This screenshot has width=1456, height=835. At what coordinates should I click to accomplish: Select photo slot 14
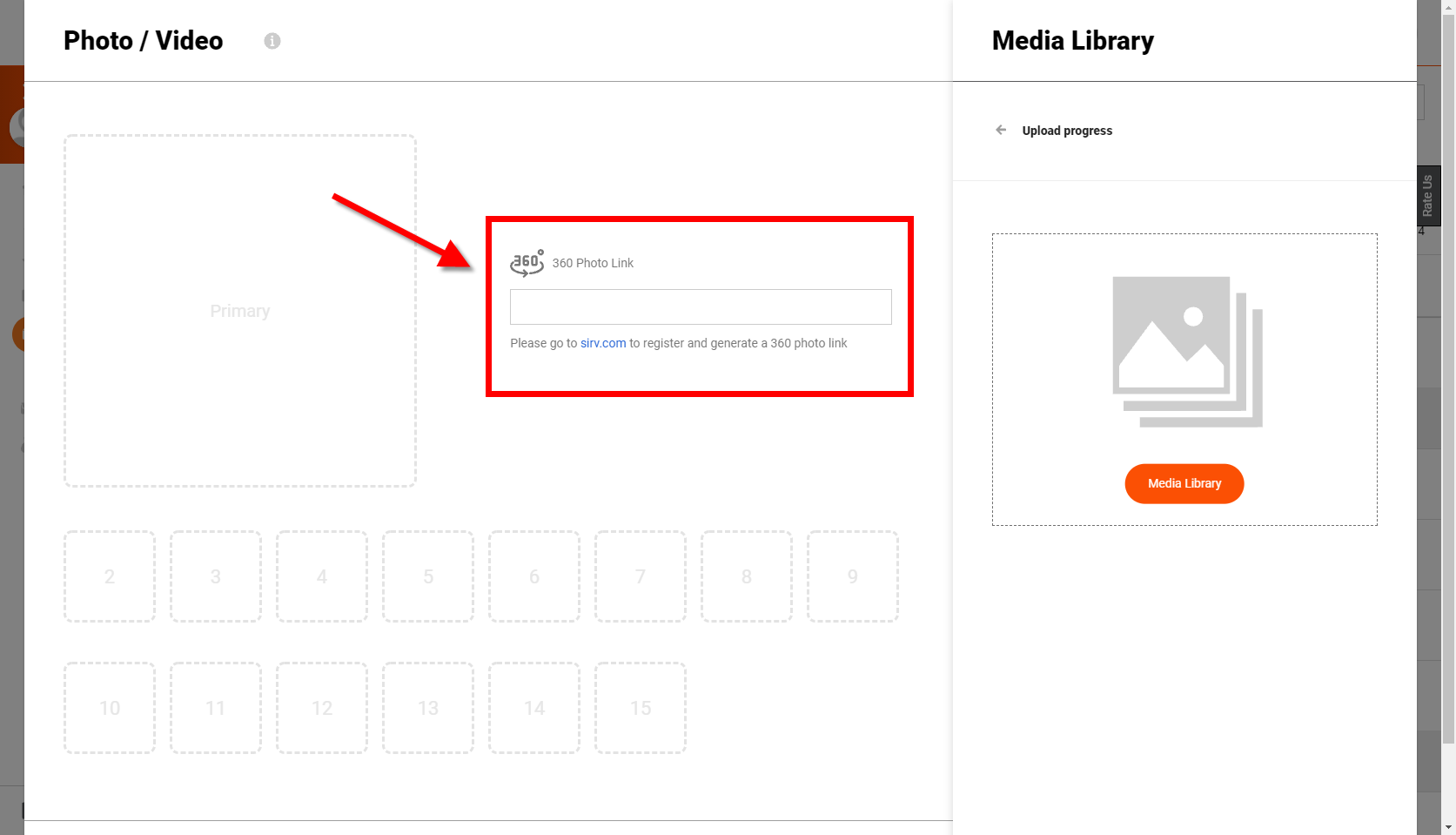click(534, 708)
